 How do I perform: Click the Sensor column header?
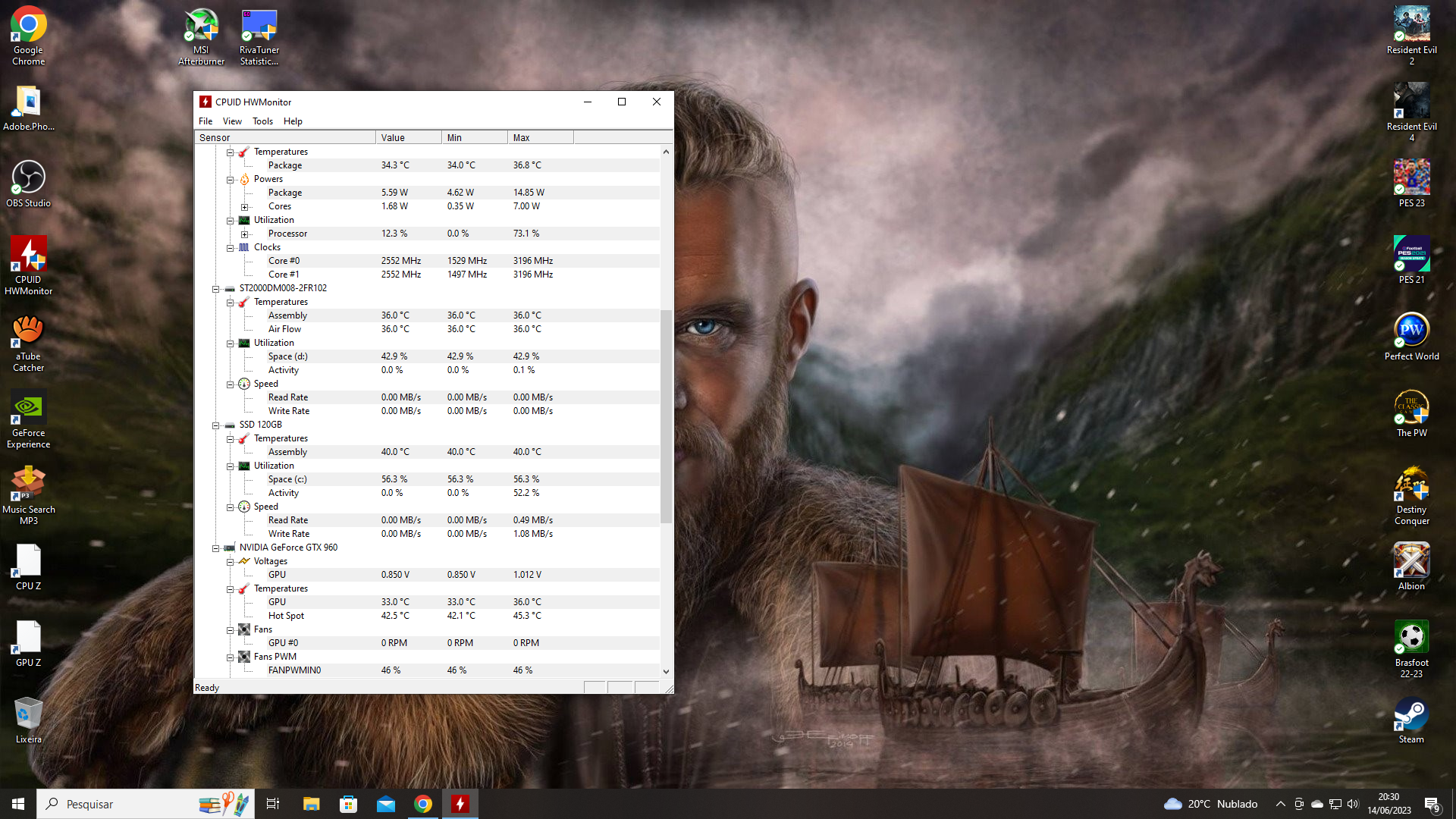[x=285, y=137]
